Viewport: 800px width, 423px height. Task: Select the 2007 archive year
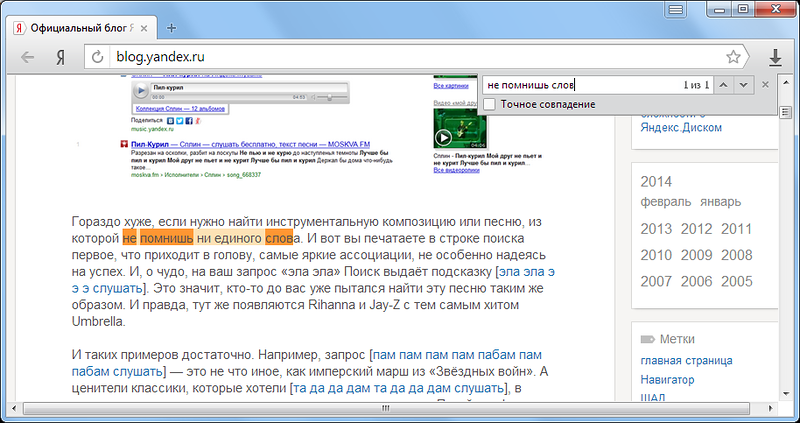[656, 281]
